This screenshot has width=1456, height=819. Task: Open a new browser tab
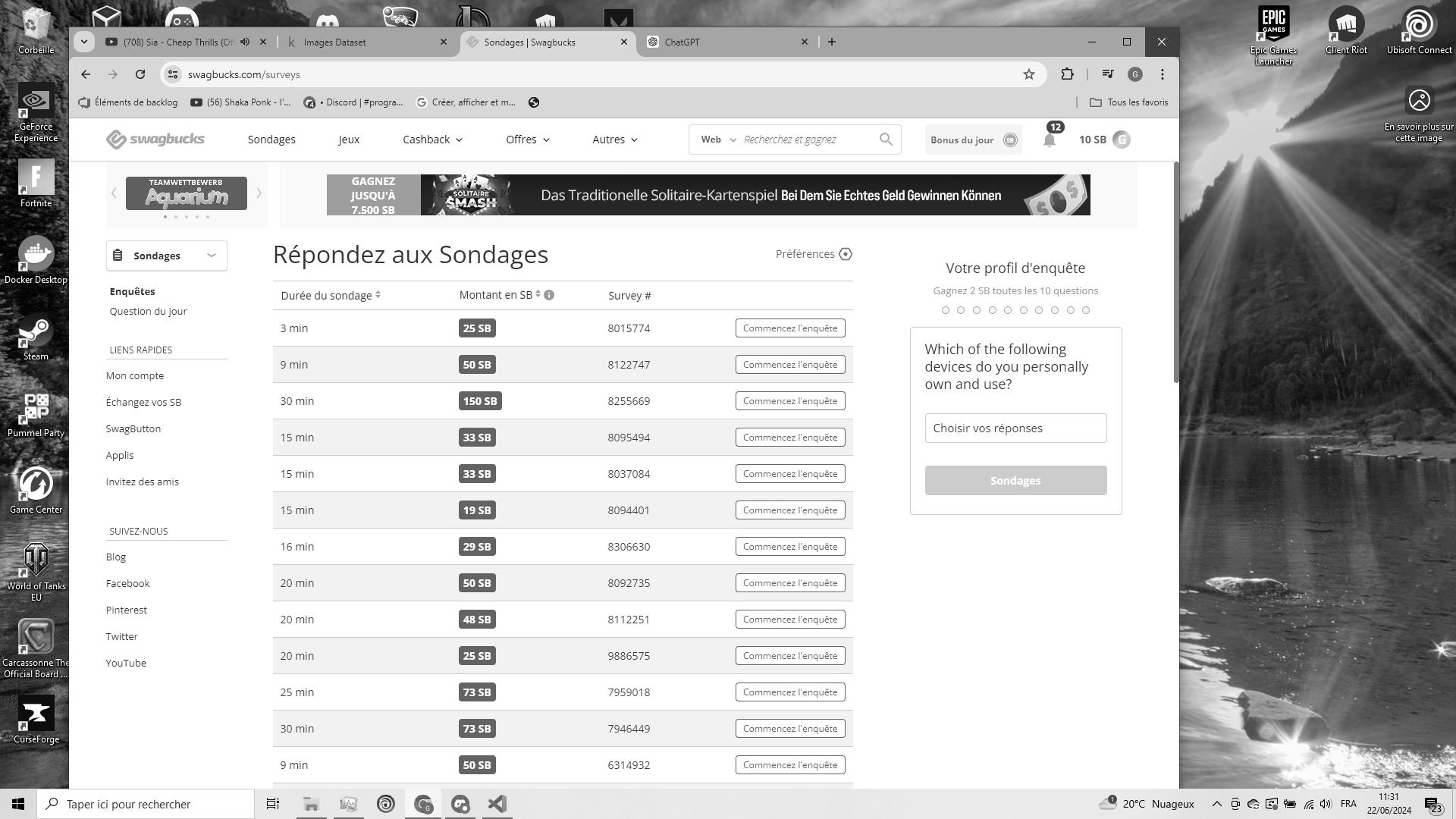(832, 42)
